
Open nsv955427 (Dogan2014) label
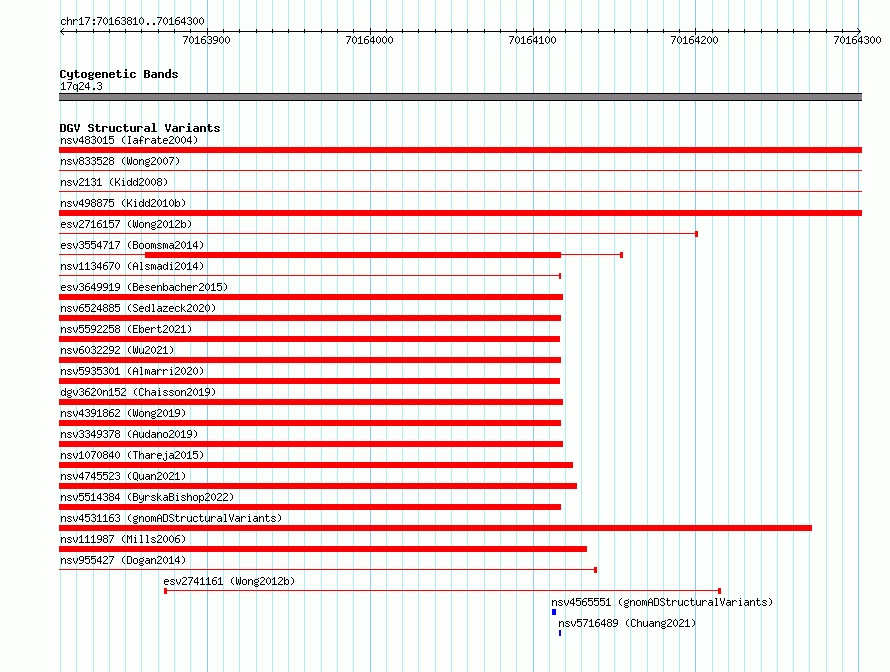pos(123,560)
